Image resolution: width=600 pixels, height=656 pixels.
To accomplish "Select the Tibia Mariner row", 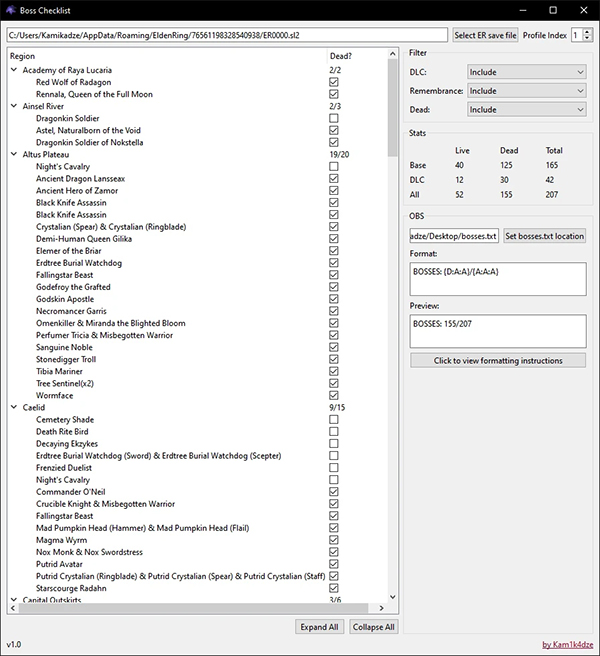I will 59,372.
